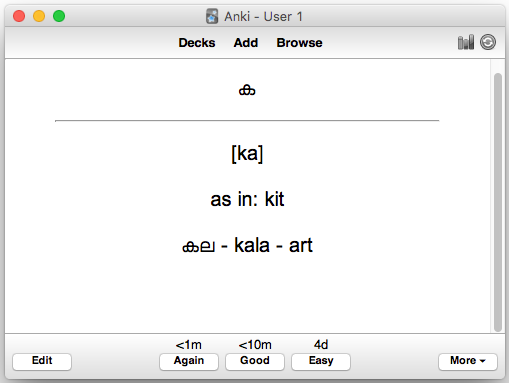Click the 'kala - art' example line
The width and height of the screenshot is (509, 383).
pyautogui.click(x=247, y=245)
